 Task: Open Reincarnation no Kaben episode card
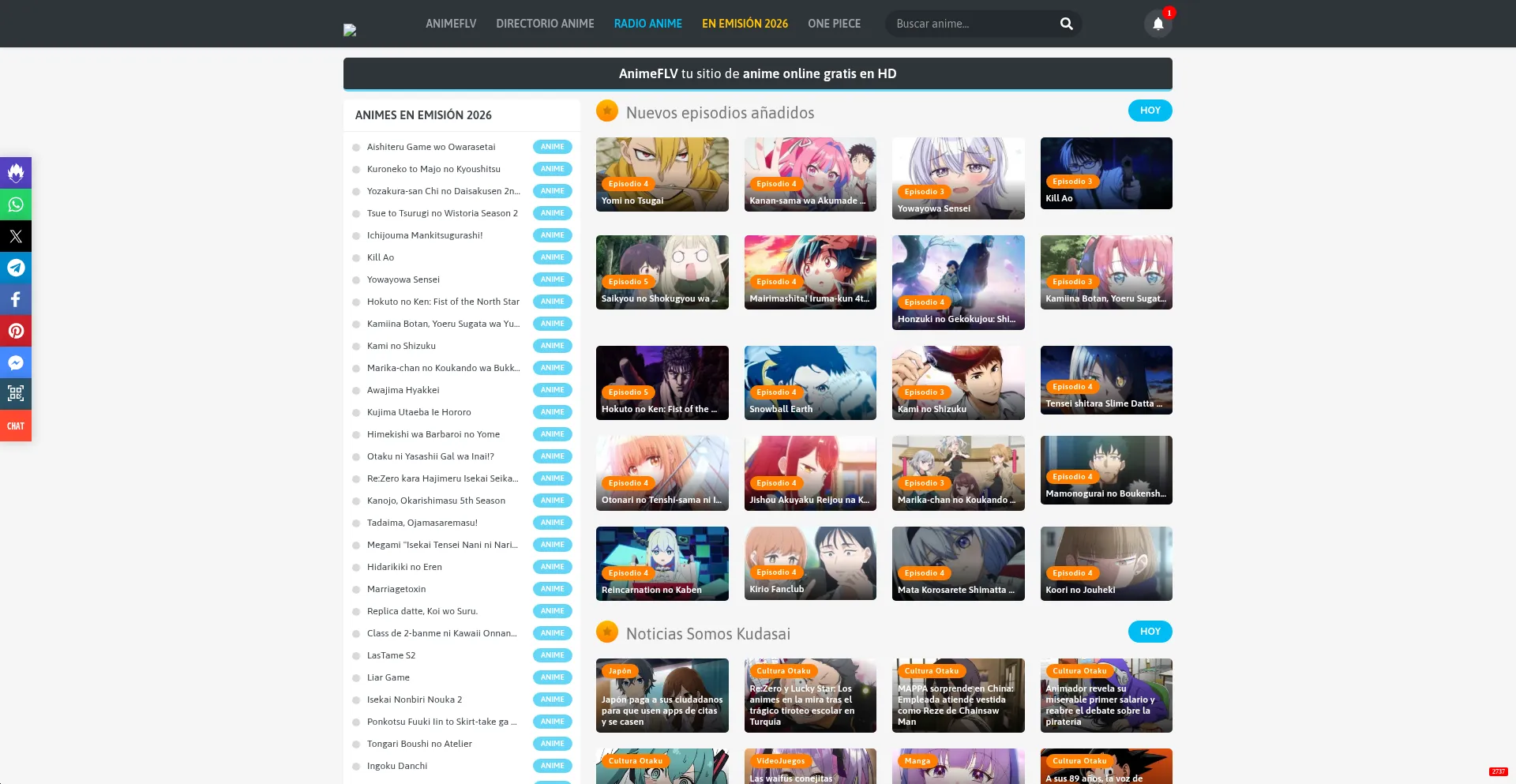coord(662,564)
